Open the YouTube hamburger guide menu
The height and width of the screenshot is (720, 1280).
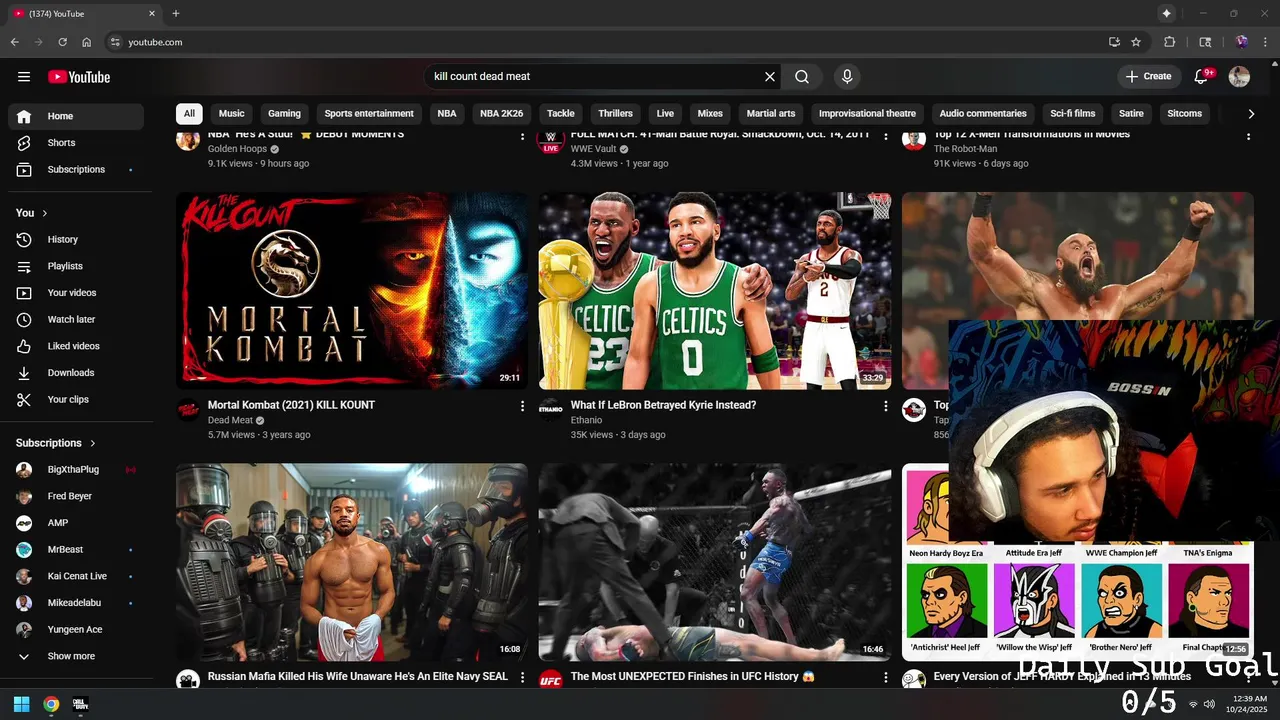24,77
